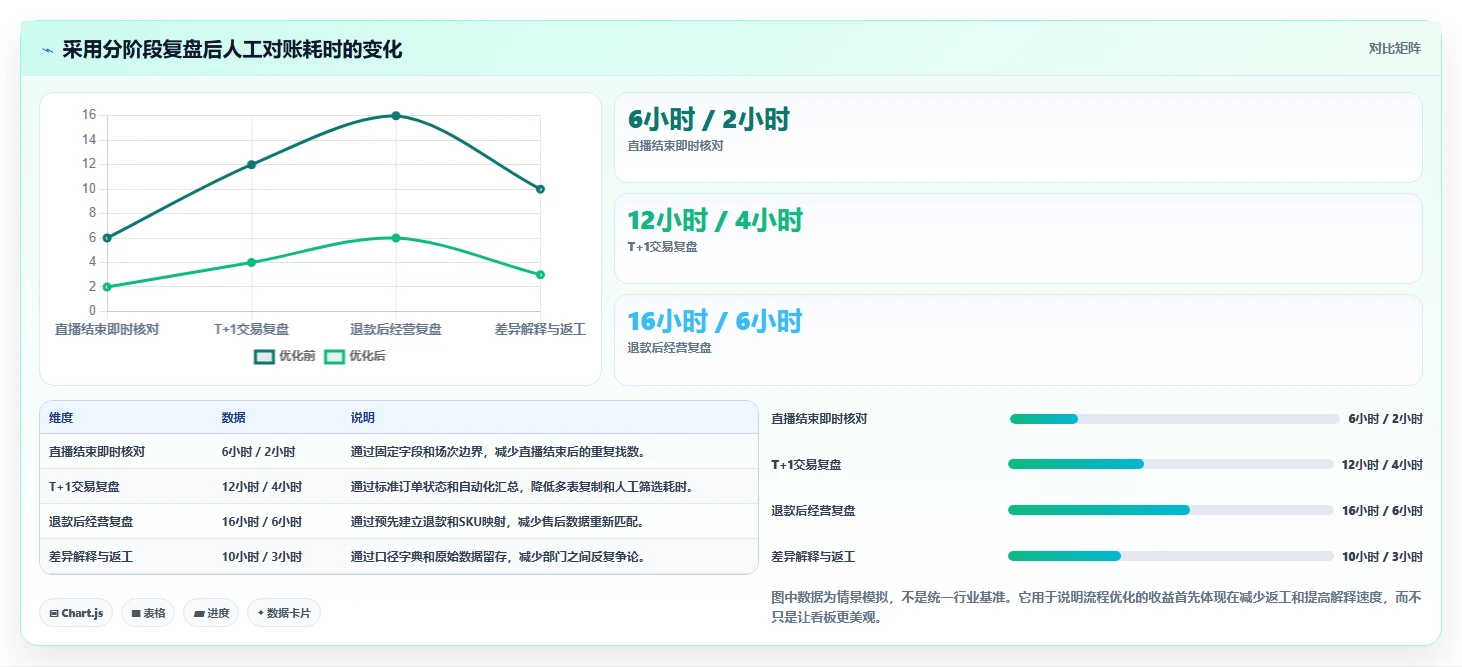Screen dimensions: 1462x667
Task: Click y-axis tick label 0
Action: [x=92, y=311]
